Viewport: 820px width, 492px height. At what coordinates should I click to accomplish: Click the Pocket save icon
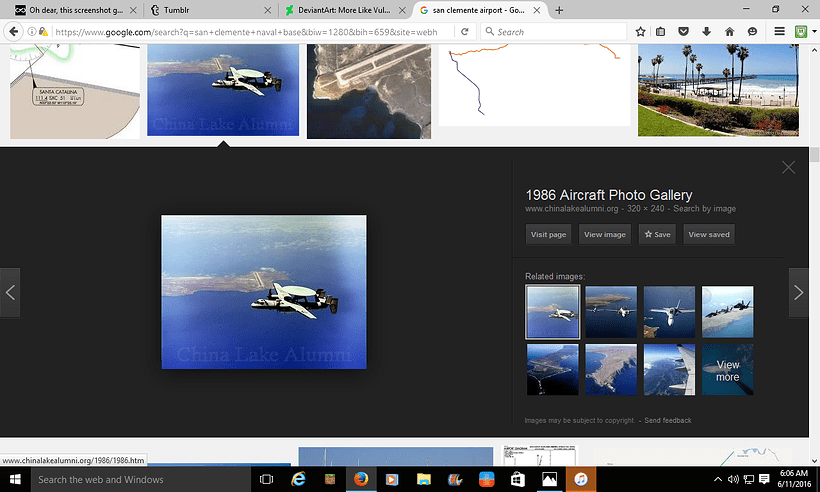684,32
